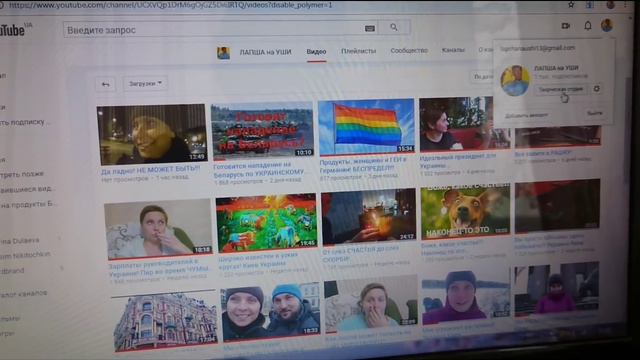Open the notifications bell

coord(588,26)
